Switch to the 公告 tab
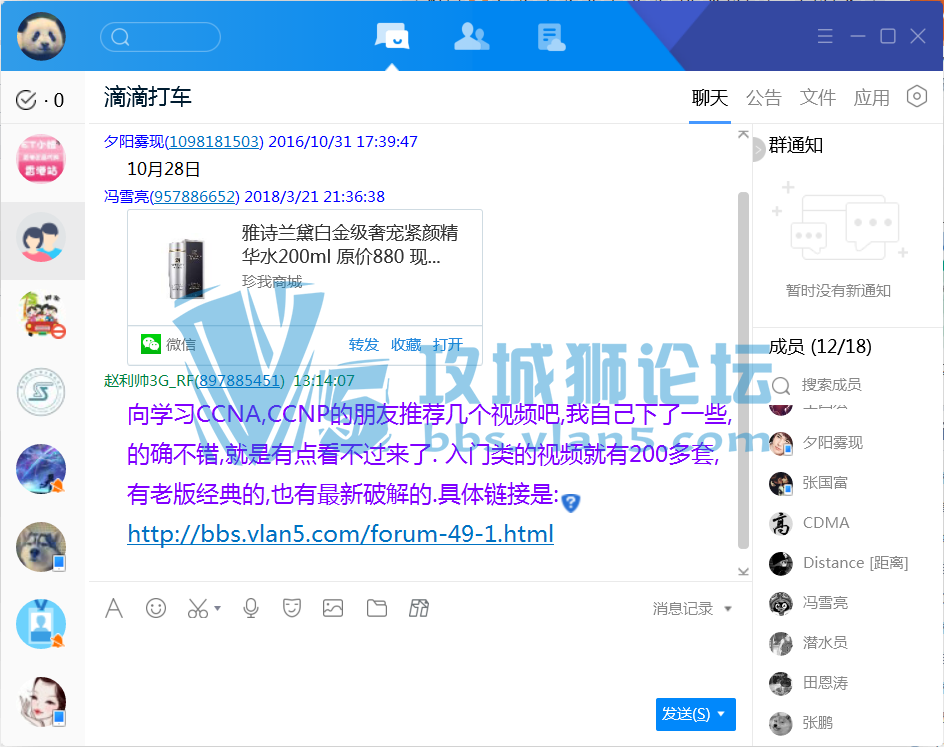The height and width of the screenshot is (747, 944). click(764, 98)
